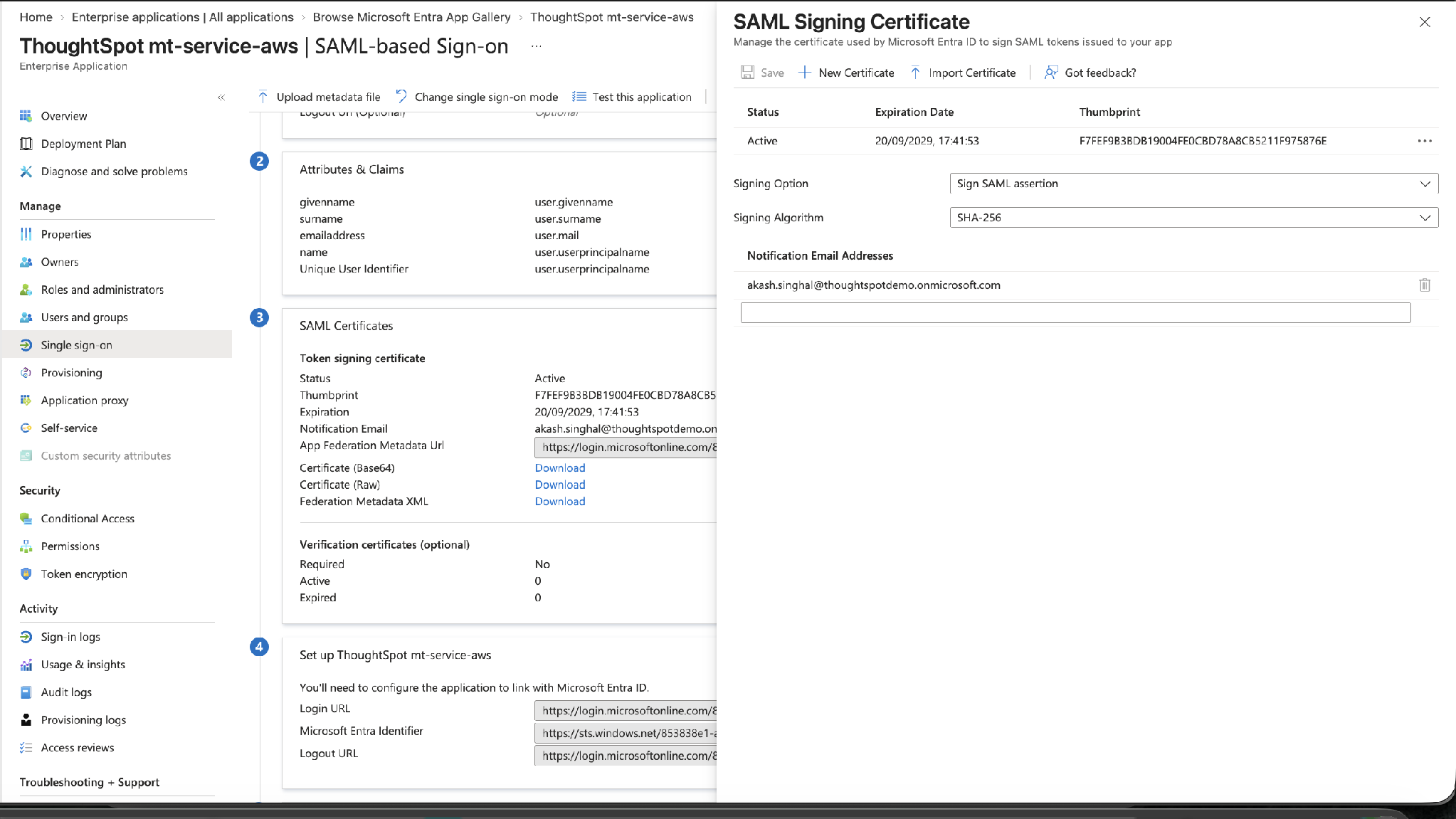Click the Login URL field
Image resolution: width=1456 pixels, height=819 pixels.
click(626, 711)
